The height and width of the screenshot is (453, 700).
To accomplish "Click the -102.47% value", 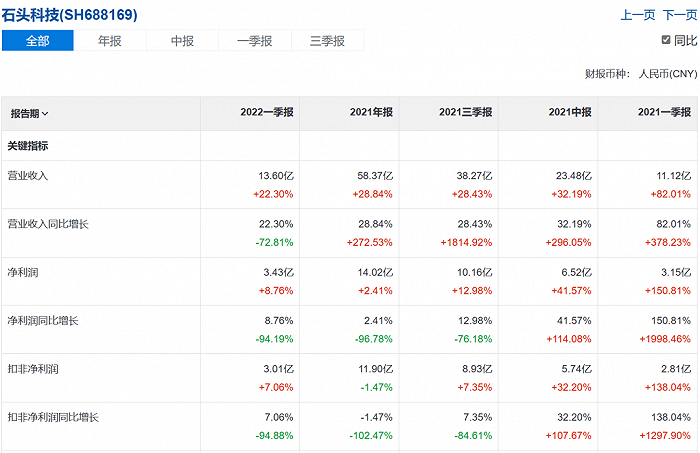I will (371, 436).
